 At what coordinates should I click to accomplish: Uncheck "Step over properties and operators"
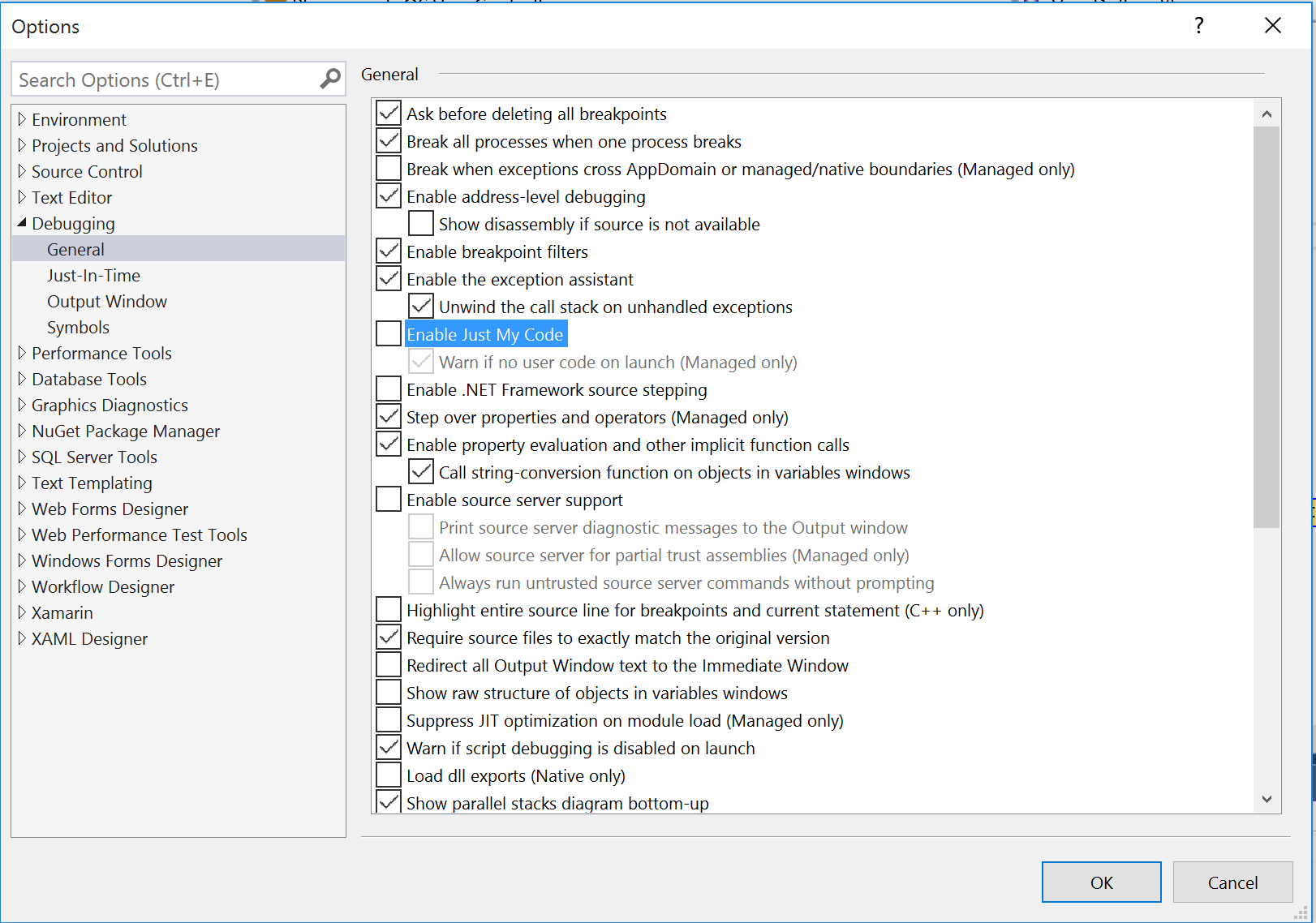click(x=388, y=416)
